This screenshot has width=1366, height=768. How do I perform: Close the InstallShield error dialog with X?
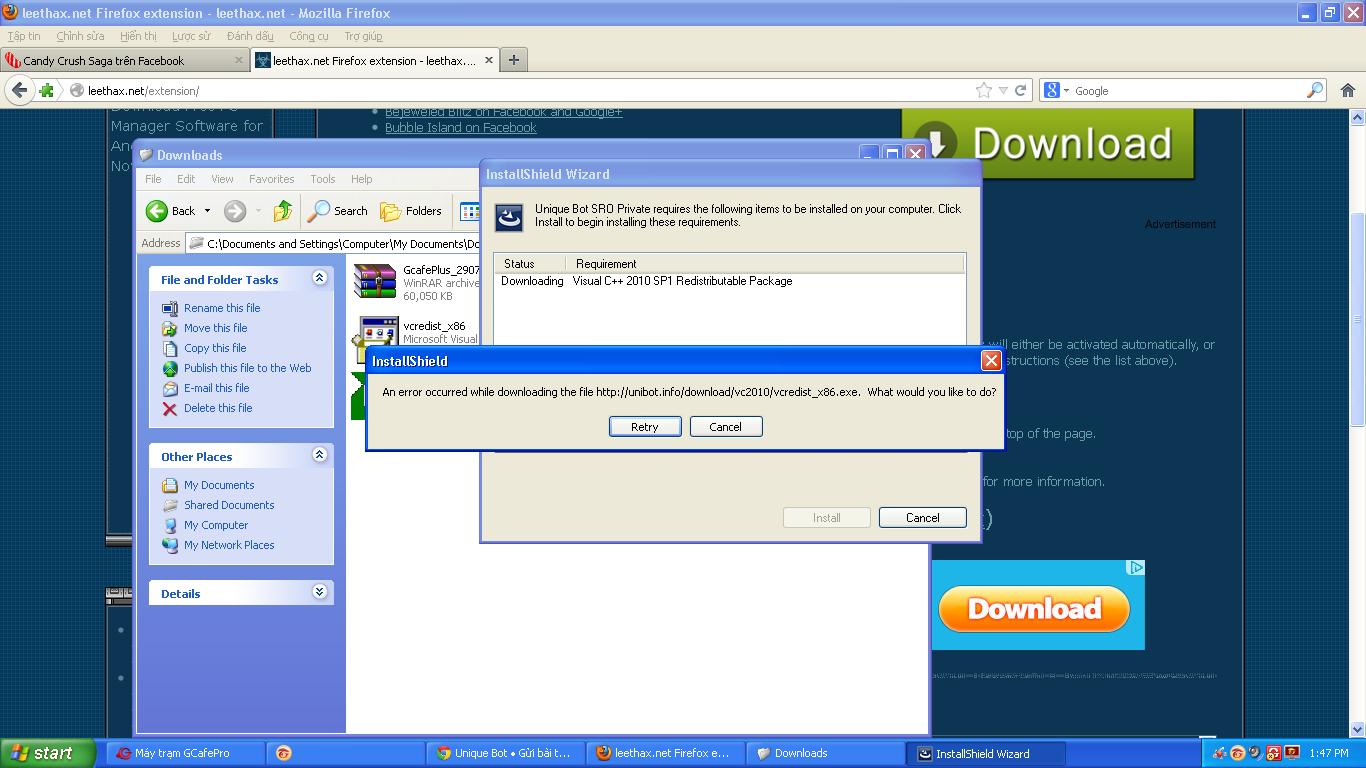point(990,361)
